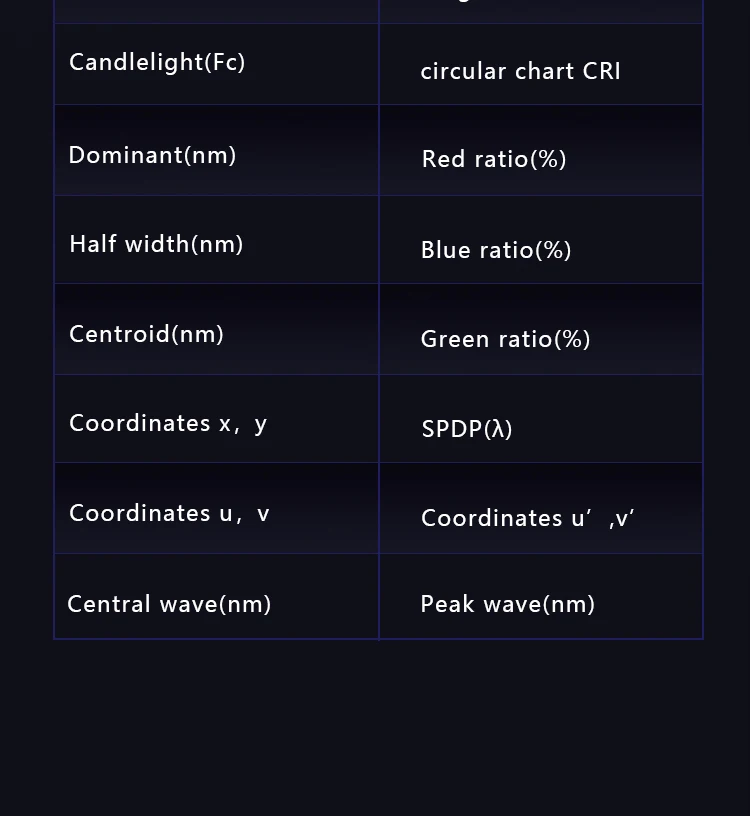
Task: Click the cut-off cell above Candlelight(Fc)
Action: click(216, 10)
